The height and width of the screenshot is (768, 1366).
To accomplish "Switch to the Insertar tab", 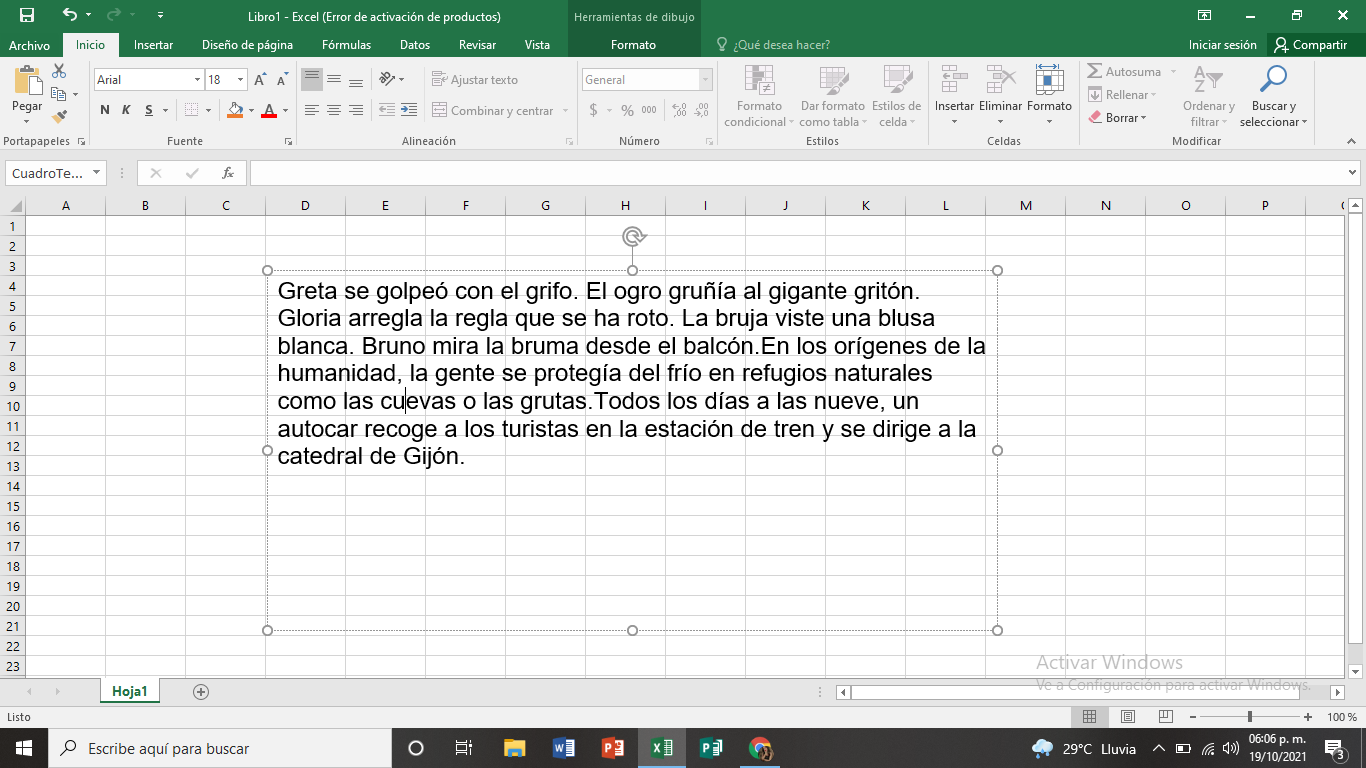I will pyautogui.click(x=153, y=45).
